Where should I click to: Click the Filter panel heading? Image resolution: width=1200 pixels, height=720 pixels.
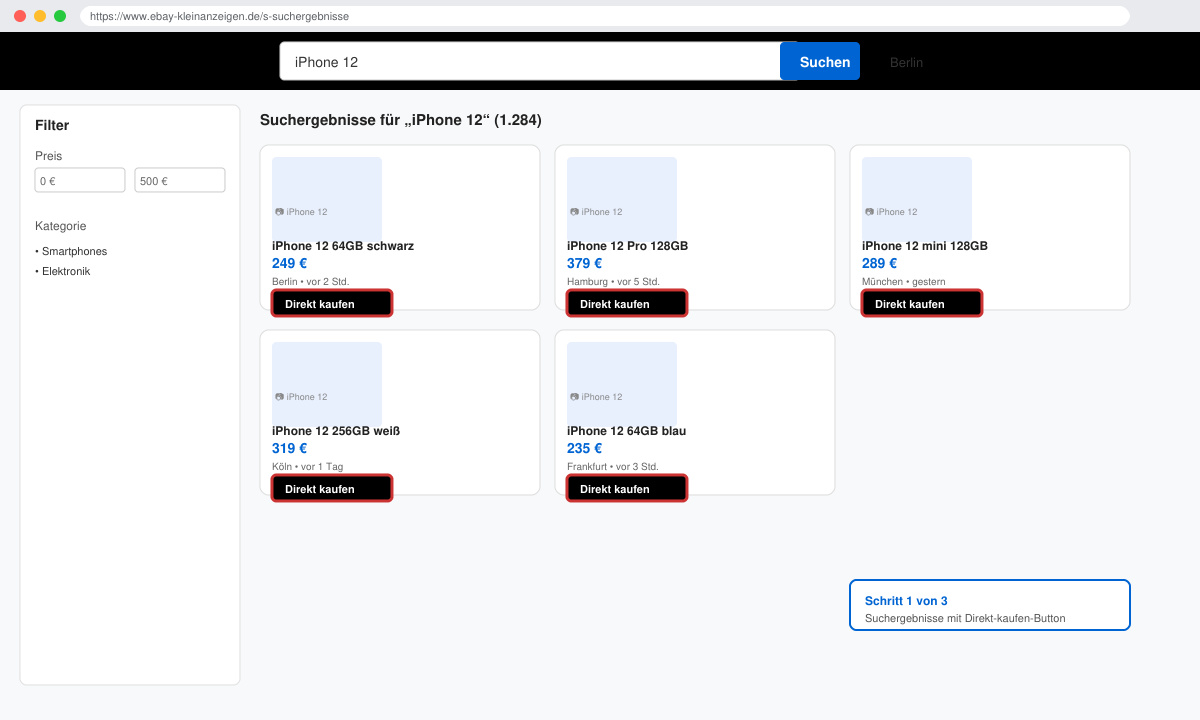click(52, 125)
